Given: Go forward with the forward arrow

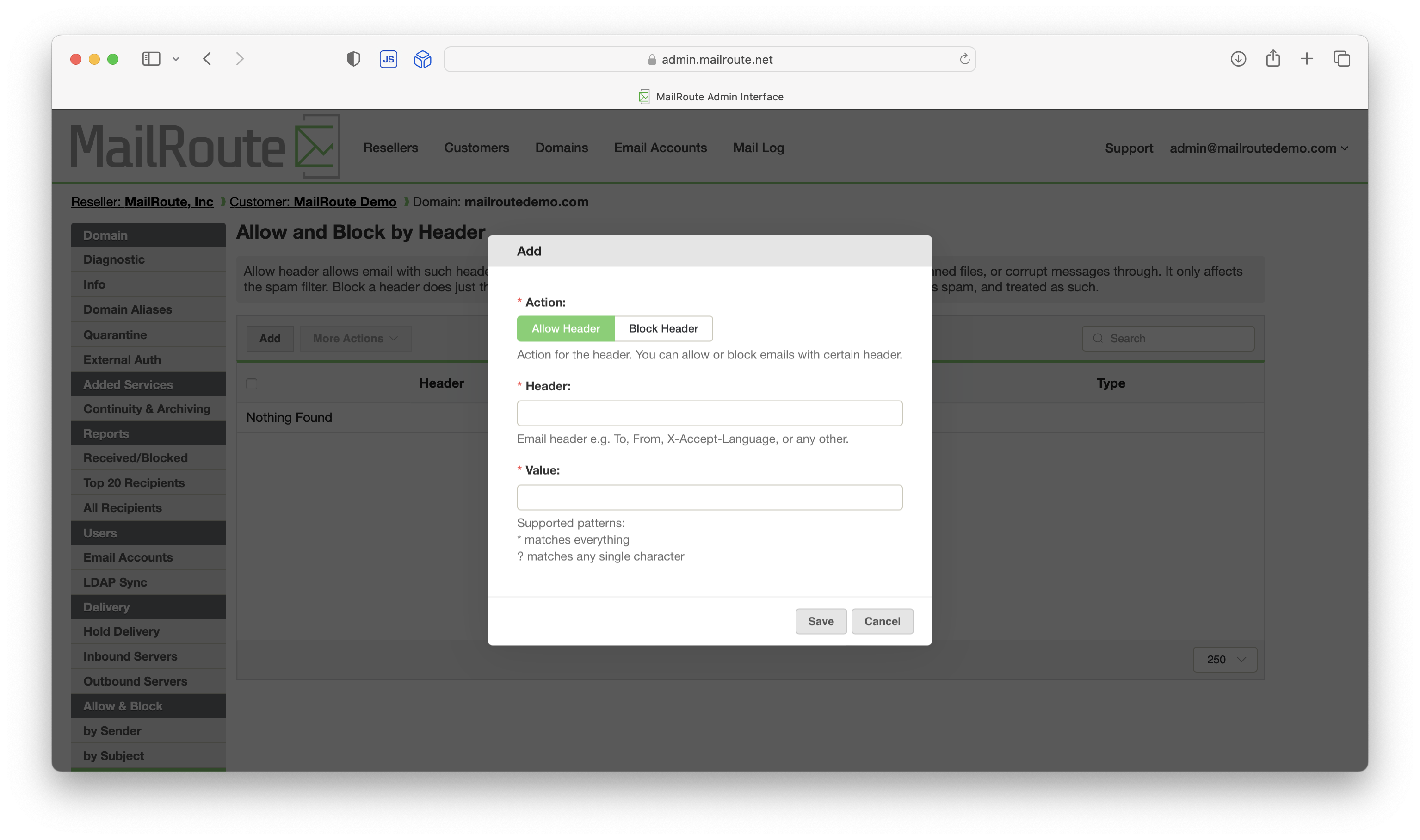Looking at the screenshot, I should click(240, 59).
